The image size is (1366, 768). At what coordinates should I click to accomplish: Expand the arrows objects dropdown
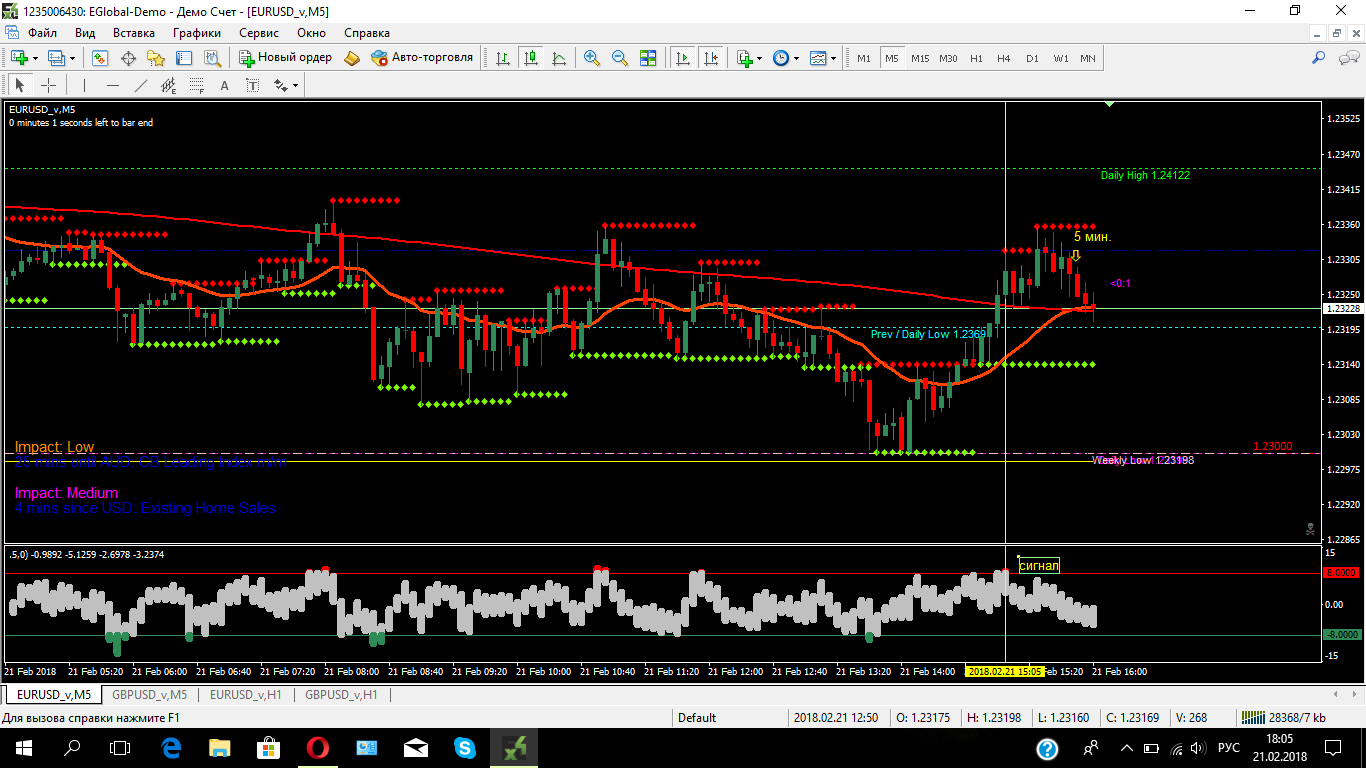[x=296, y=85]
